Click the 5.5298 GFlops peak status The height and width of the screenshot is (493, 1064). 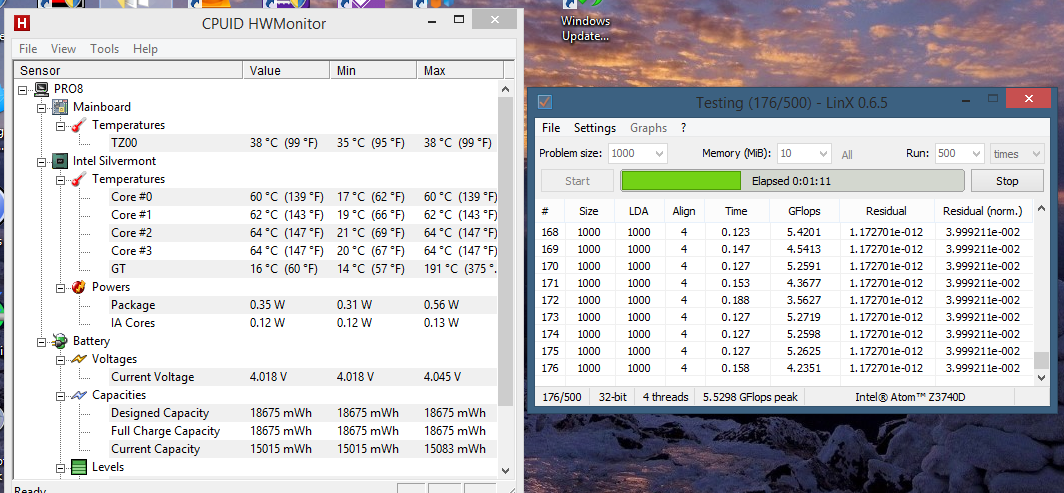(x=751, y=397)
